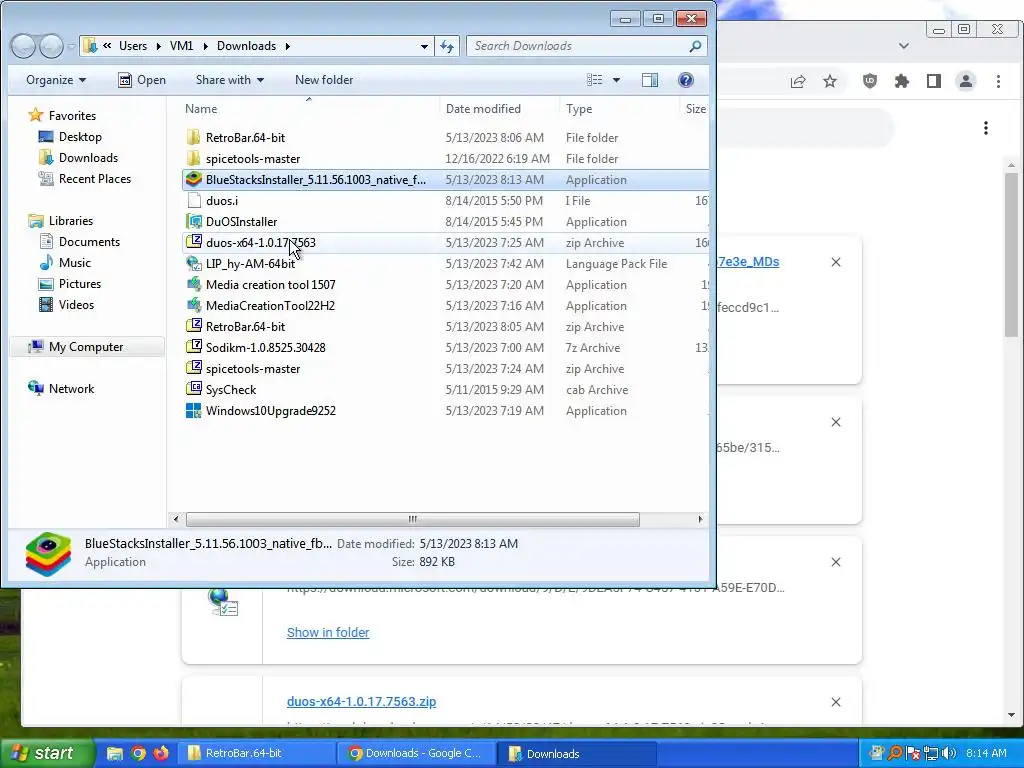The image size is (1024, 768).
Task: Switch to Downloads - Google Chrome taskbar button
Action: click(417, 753)
